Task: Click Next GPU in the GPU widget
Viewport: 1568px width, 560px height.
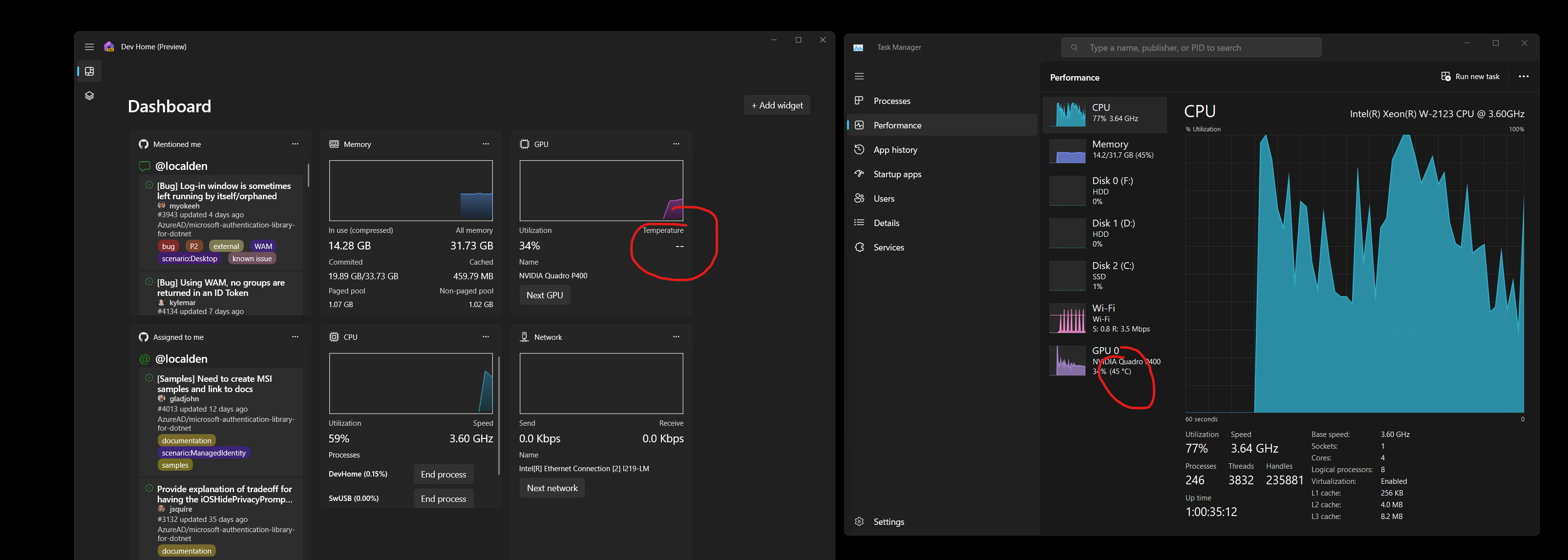Action: (545, 294)
